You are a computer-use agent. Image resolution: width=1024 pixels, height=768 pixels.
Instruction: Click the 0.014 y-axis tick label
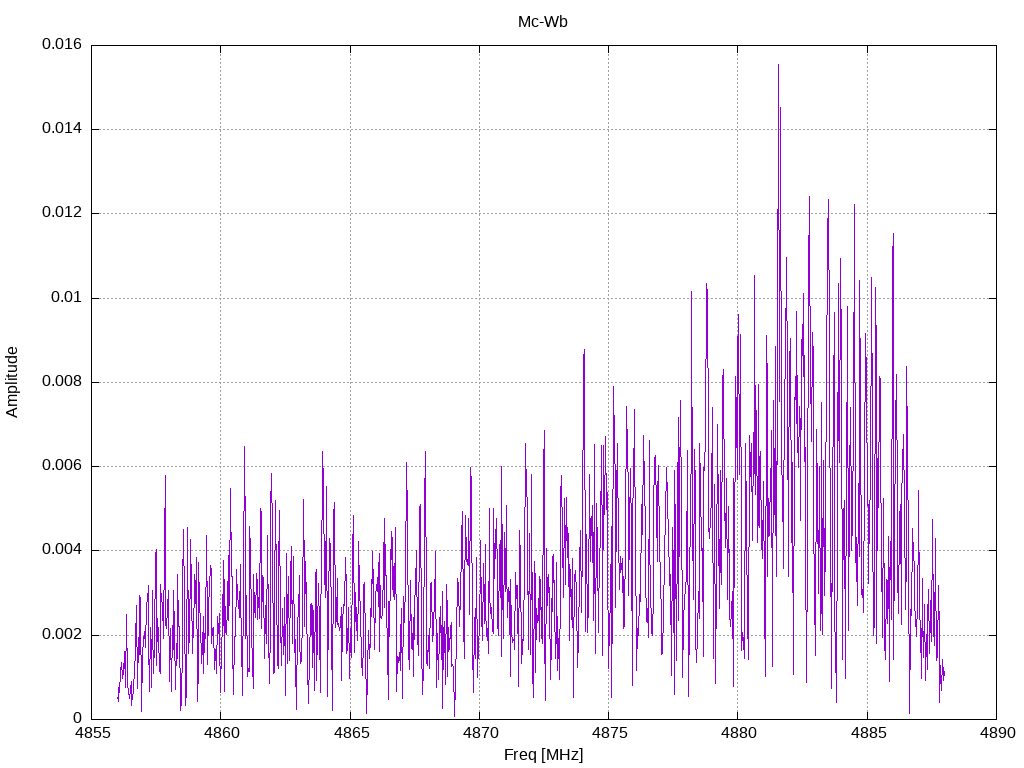61,129
